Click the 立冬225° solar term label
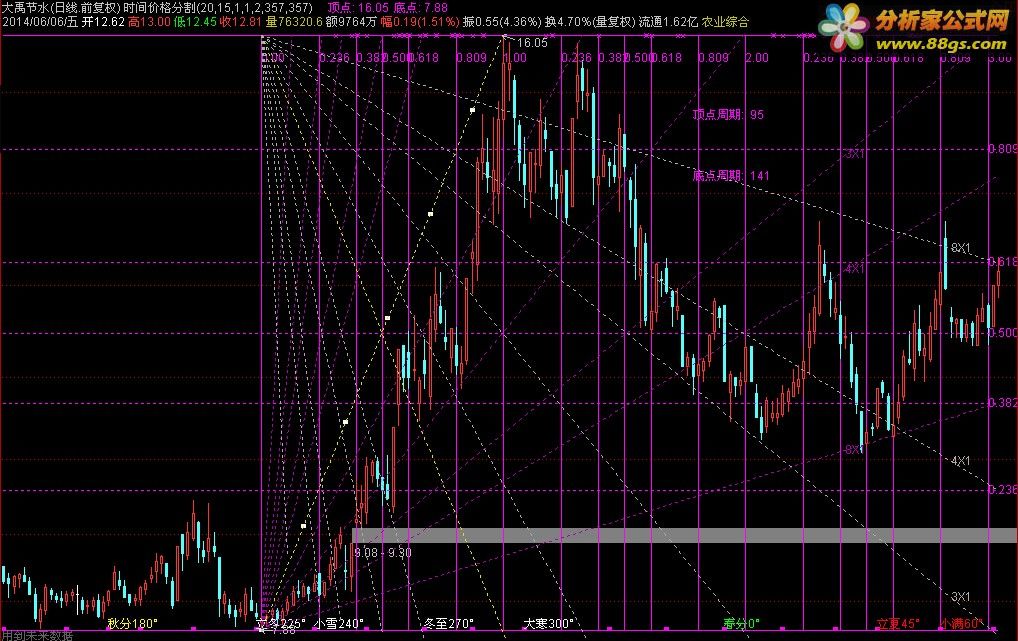The image size is (1018, 641). 280,623
